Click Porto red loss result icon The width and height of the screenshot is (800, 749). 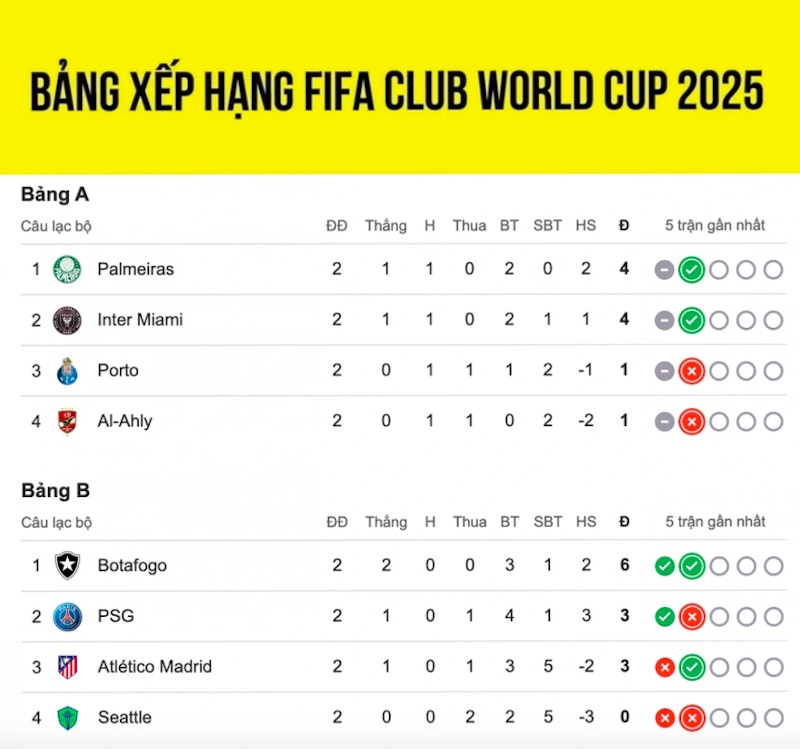pos(692,371)
